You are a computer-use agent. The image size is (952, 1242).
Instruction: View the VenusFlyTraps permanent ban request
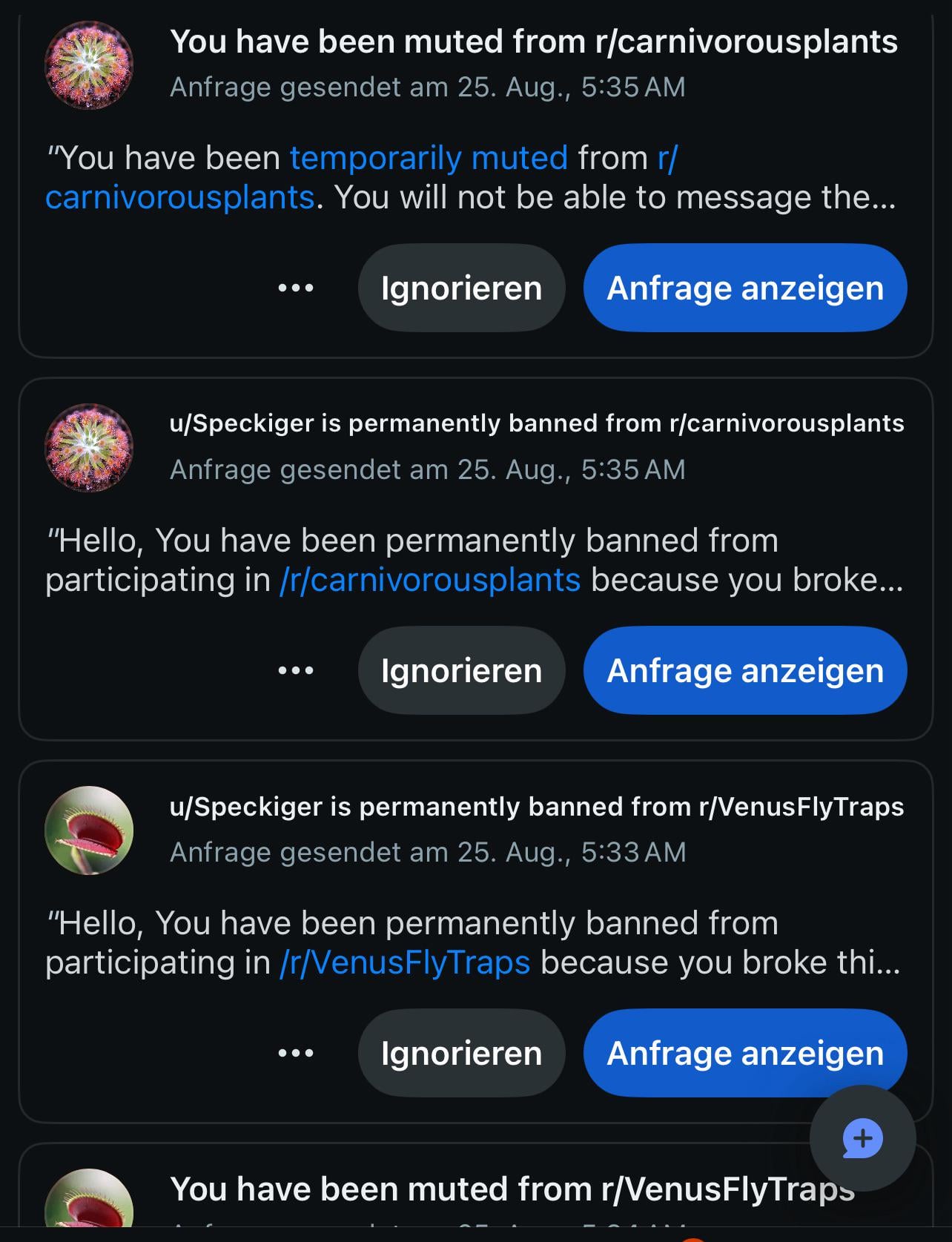pyautogui.click(x=745, y=1053)
